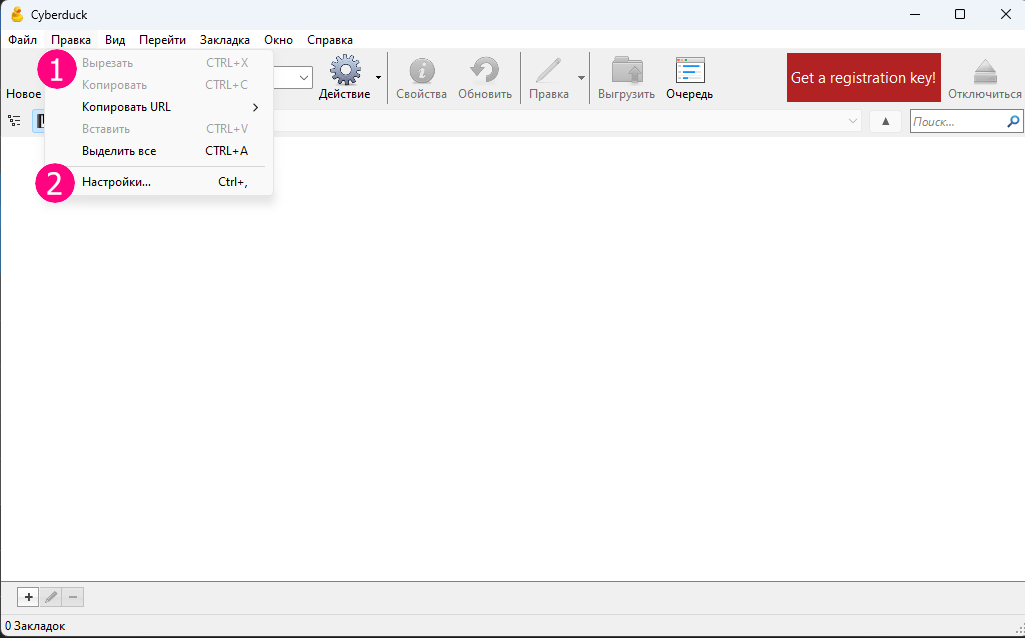Maximize the Cyberduck window
1025x638 pixels.
pyautogui.click(x=960, y=14)
